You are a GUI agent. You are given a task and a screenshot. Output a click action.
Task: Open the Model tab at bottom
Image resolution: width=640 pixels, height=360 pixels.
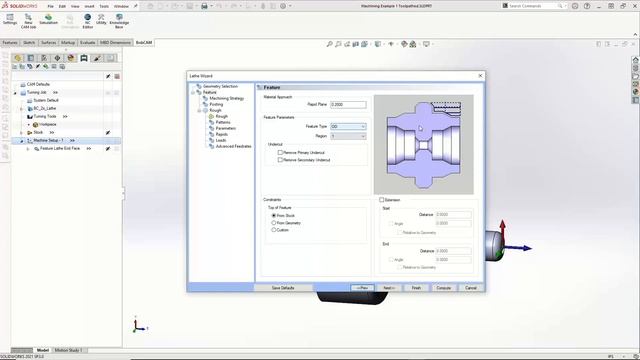tap(42, 350)
